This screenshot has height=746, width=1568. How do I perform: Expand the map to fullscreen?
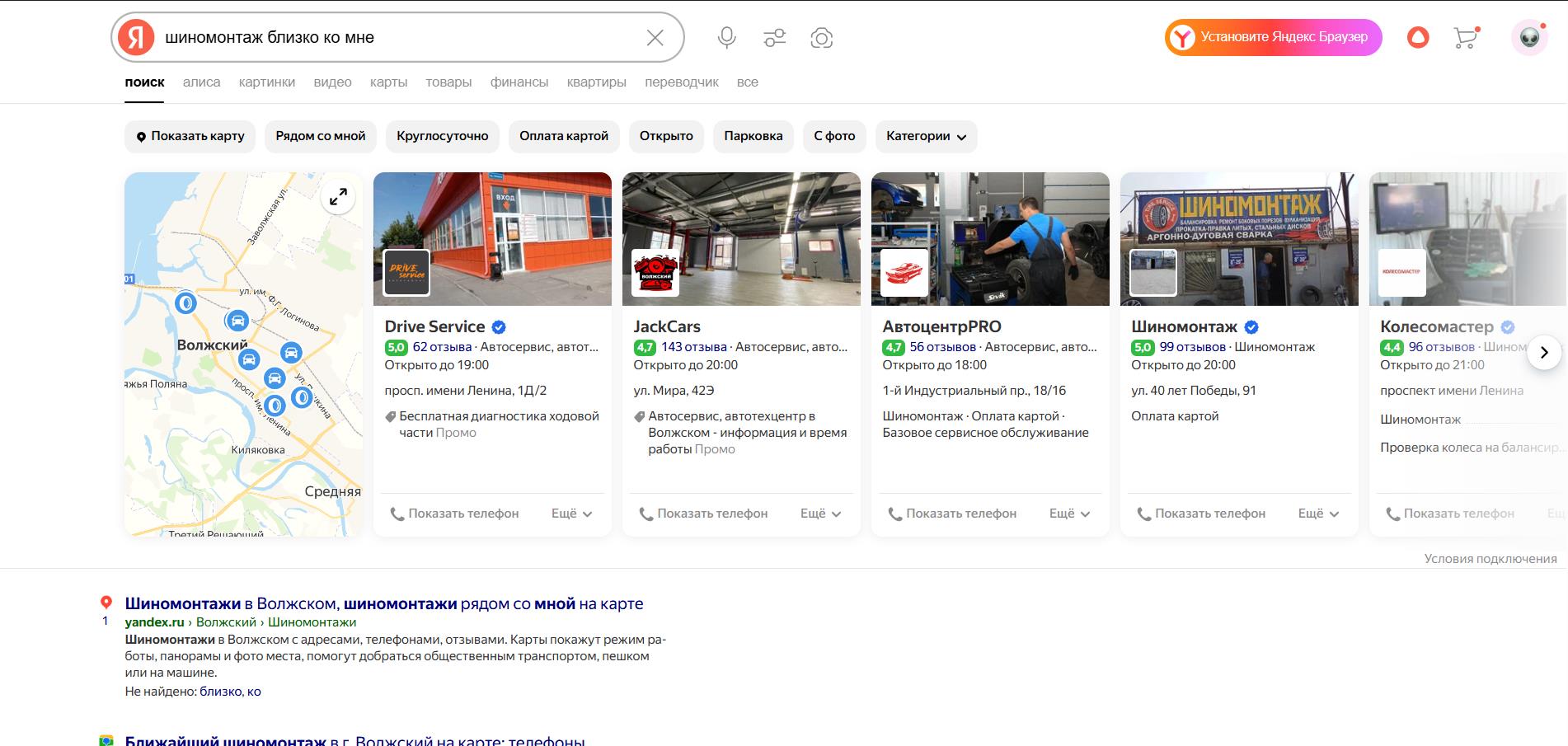338,197
